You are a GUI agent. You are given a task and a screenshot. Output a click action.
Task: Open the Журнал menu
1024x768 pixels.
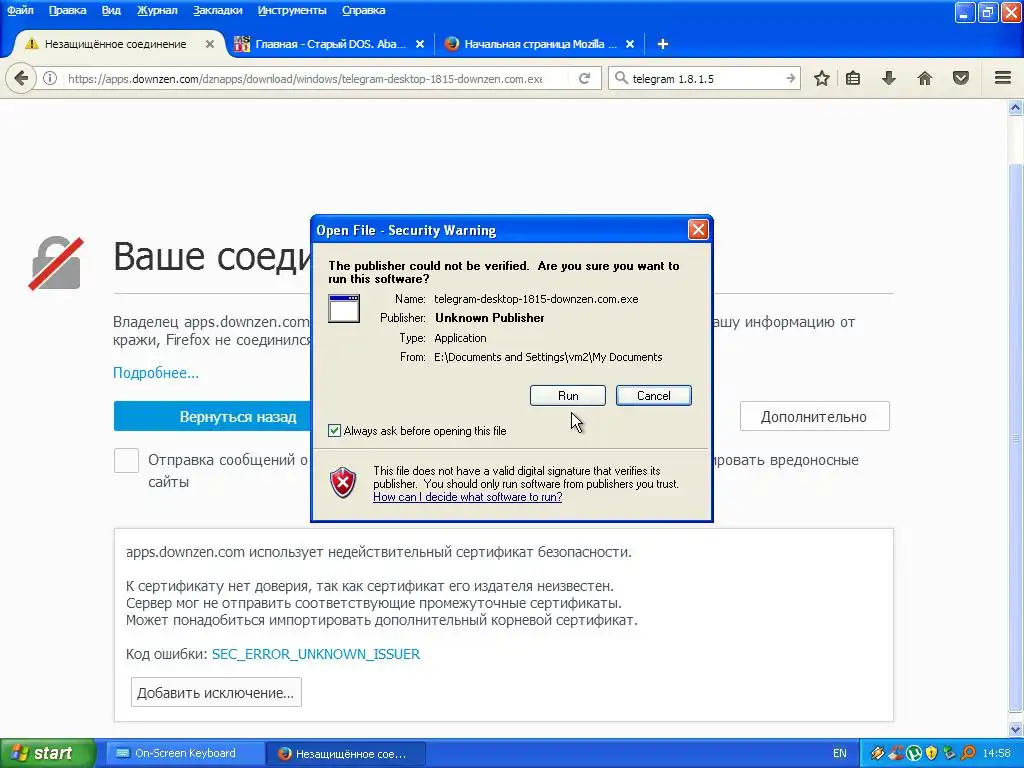(x=157, y=10)
